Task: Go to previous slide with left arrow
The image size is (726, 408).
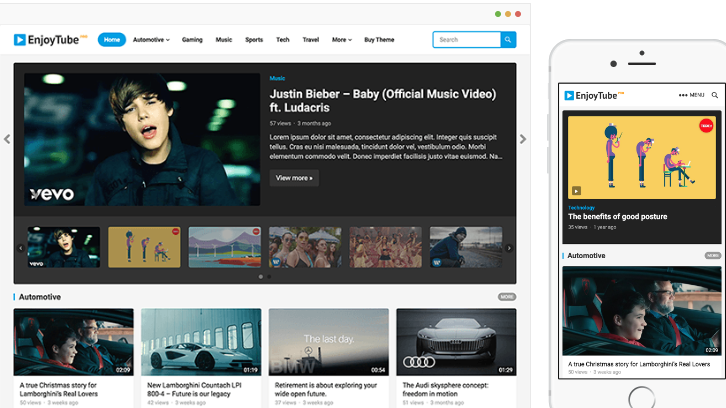Action: pos(7,139)
